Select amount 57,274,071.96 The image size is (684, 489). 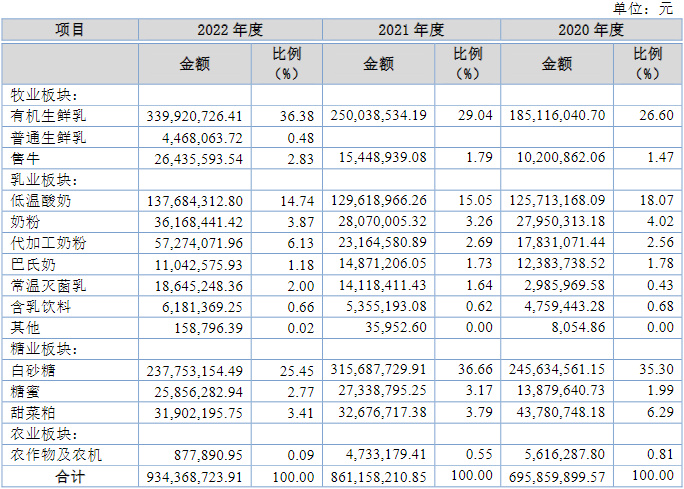[x=198, y=243]
